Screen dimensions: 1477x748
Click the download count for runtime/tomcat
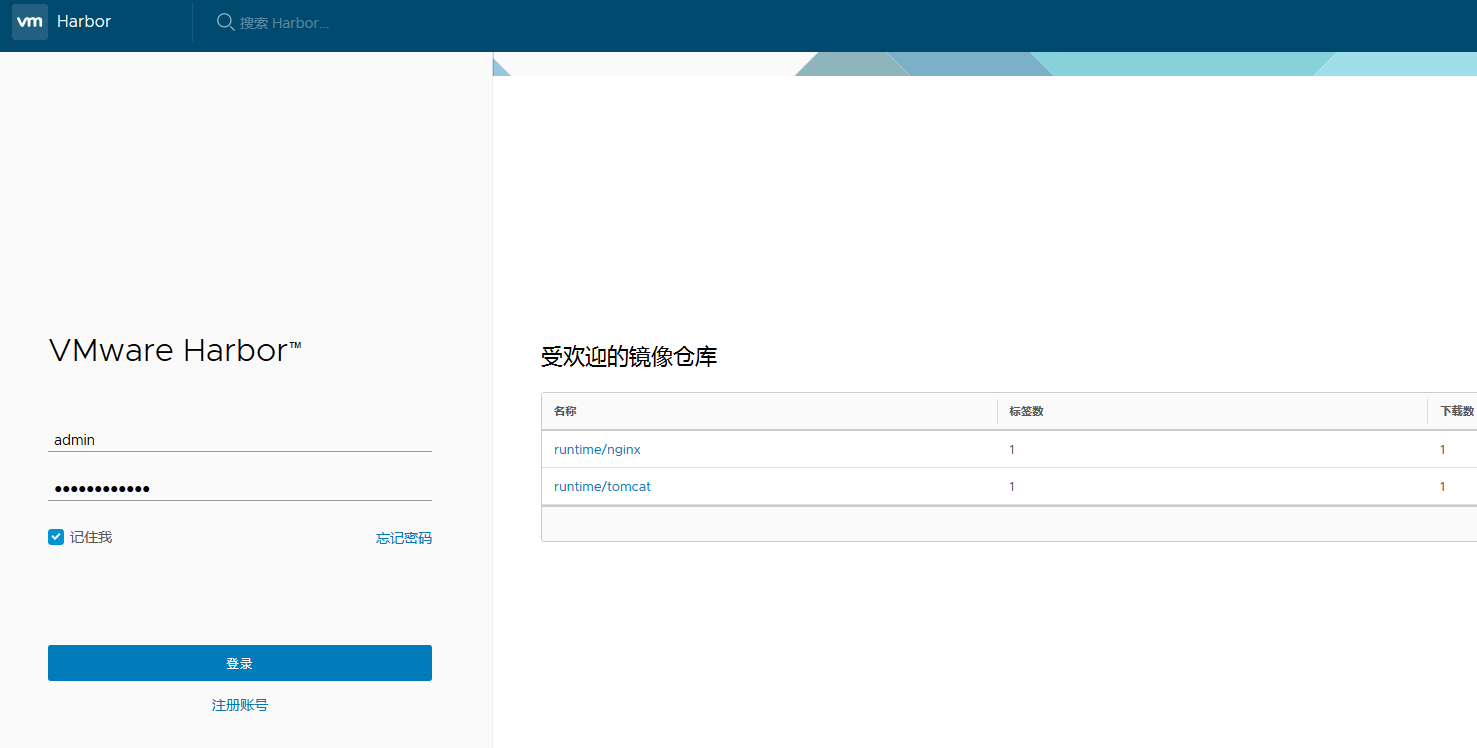(x=1443, y=486)
